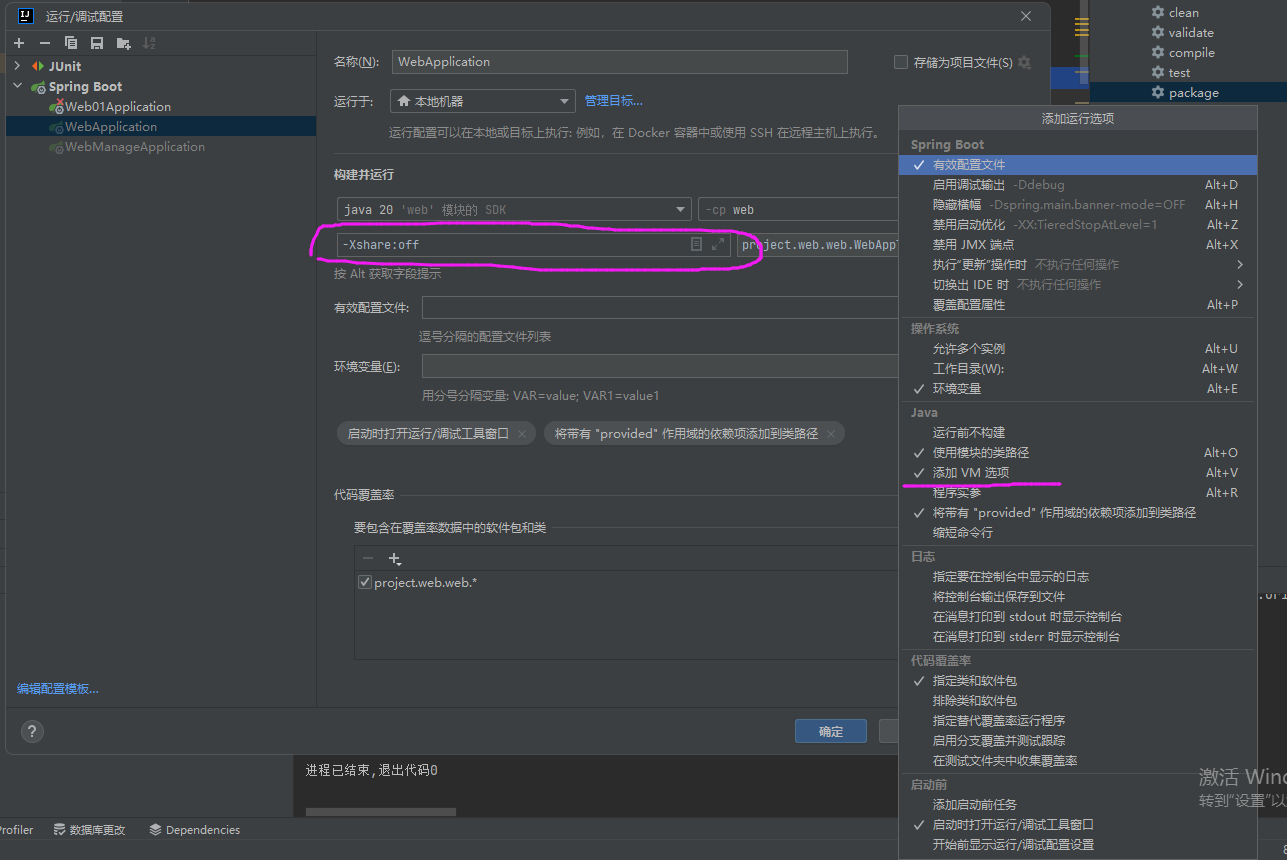Viewport: 1287px width, 860px height.
Task: Save configuration with the disk icon
Action: (x=97, y=43)
